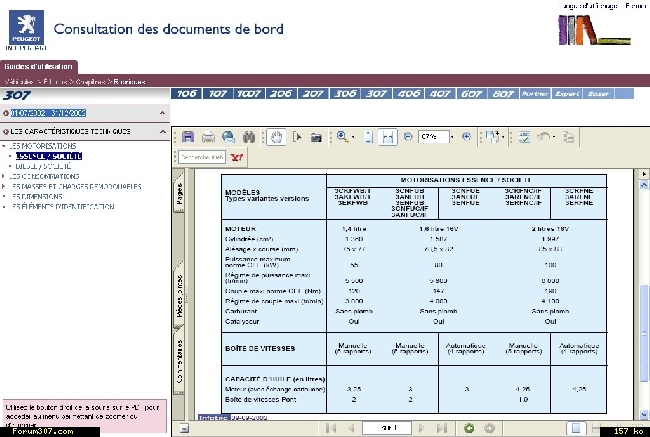Image resolution: width=650 pixels, height=437 pixels.
Task: Open Les dimensions tree item
Action: pos(37,197)
